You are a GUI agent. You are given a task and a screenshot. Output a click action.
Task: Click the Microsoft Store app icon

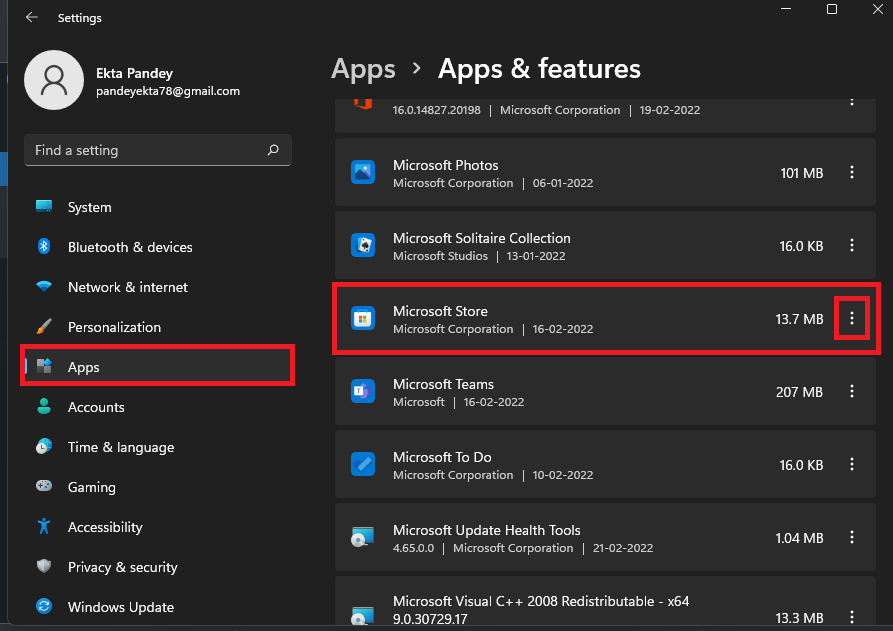coord(362,319)
